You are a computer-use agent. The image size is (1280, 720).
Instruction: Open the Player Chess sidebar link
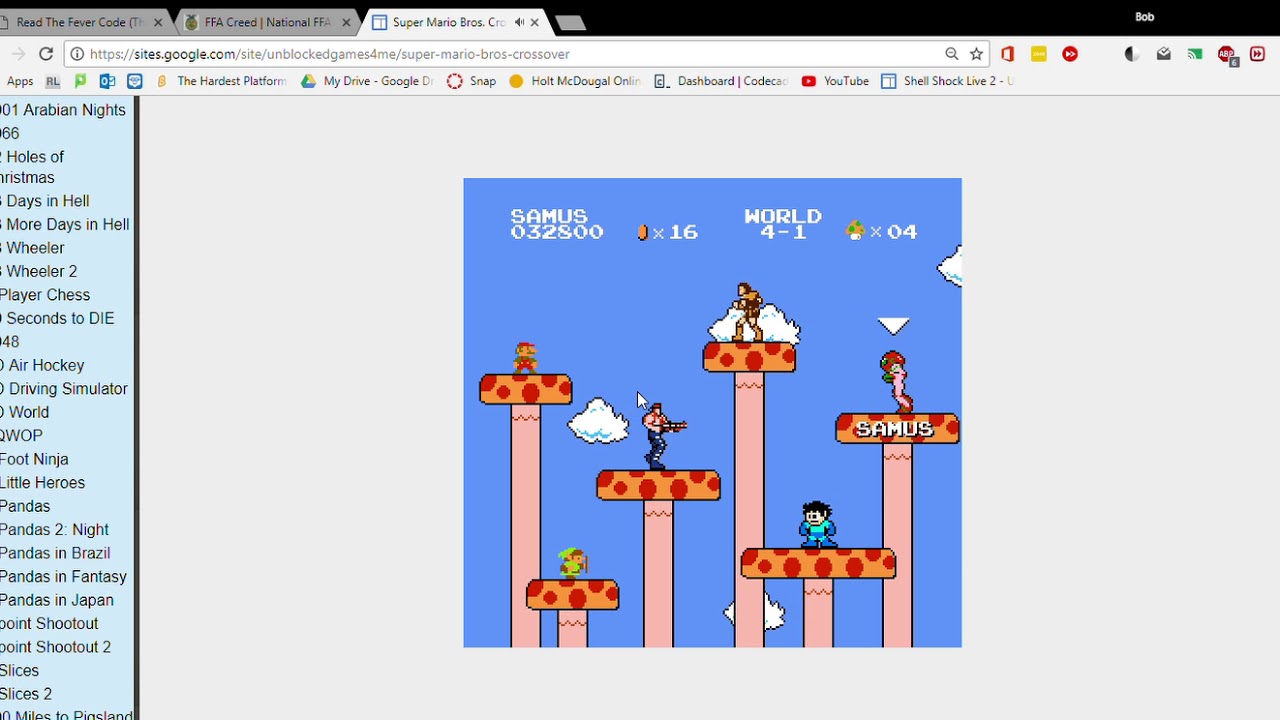(45, 295)
